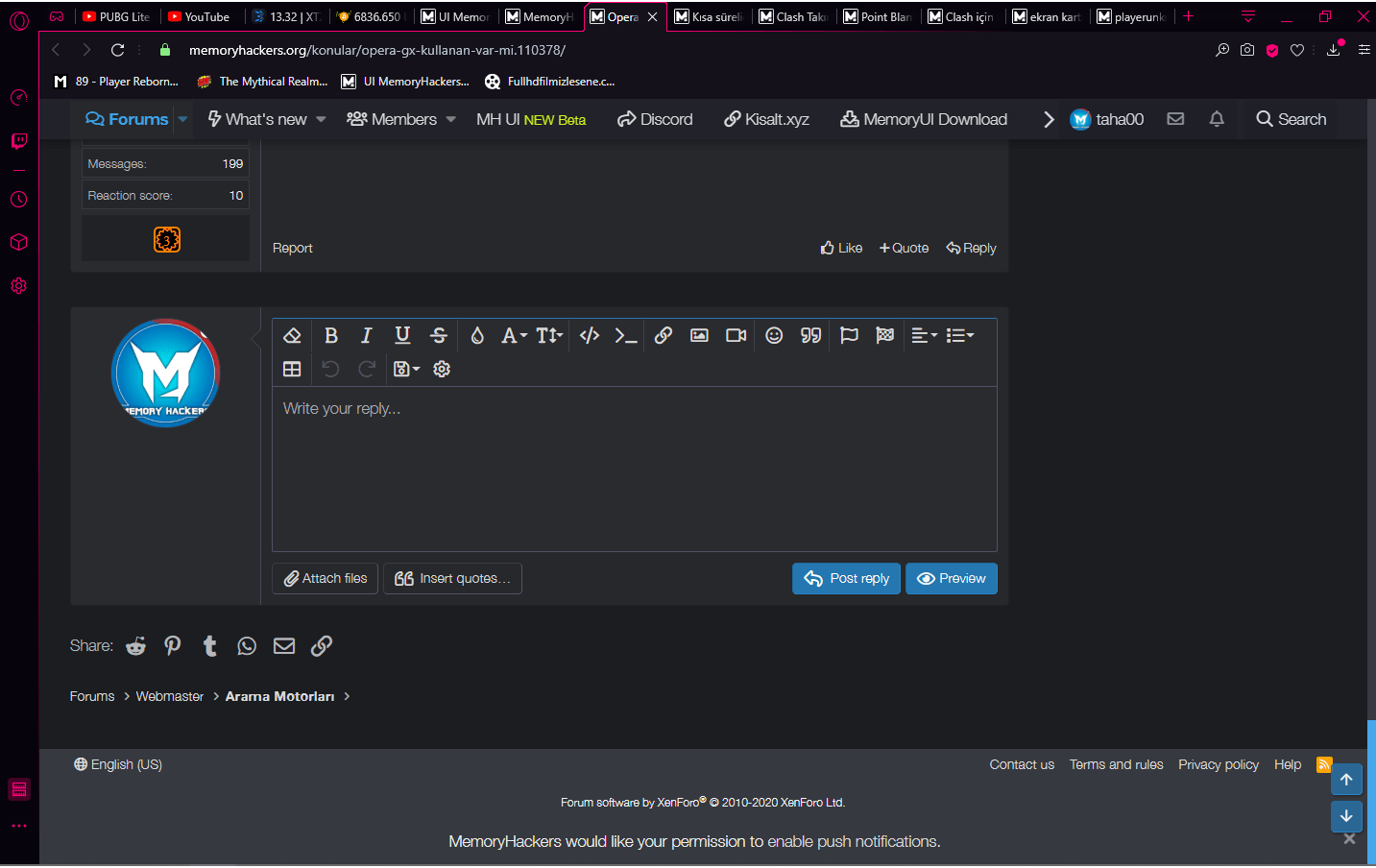This screenshot has width=1376, height=868.
Task: Open the list type dropdown
Action: pos(960,336)
